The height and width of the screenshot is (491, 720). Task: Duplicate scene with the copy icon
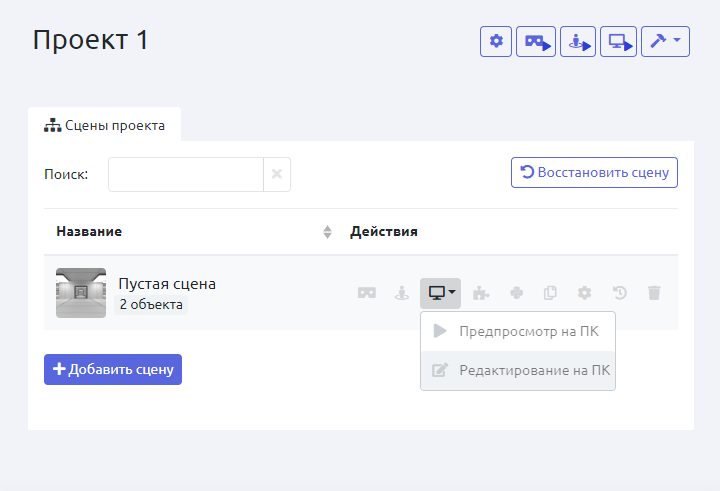tap(550, 293)
